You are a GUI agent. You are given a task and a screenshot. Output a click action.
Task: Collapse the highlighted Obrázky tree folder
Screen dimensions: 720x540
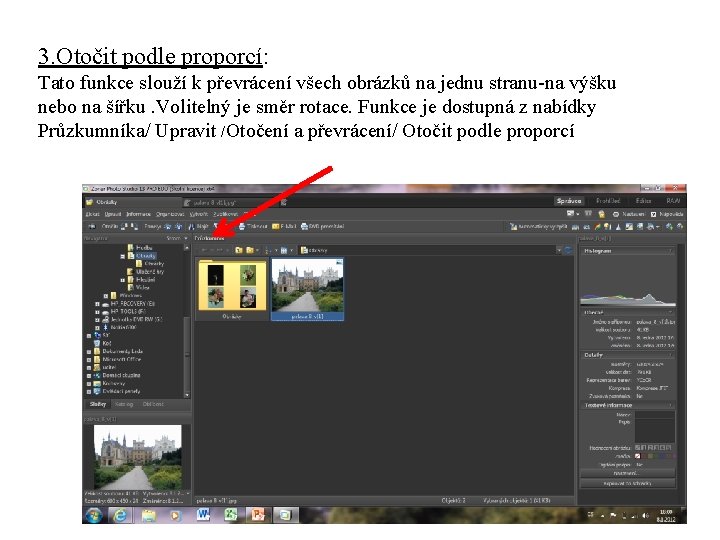click(x=123, y=256)
